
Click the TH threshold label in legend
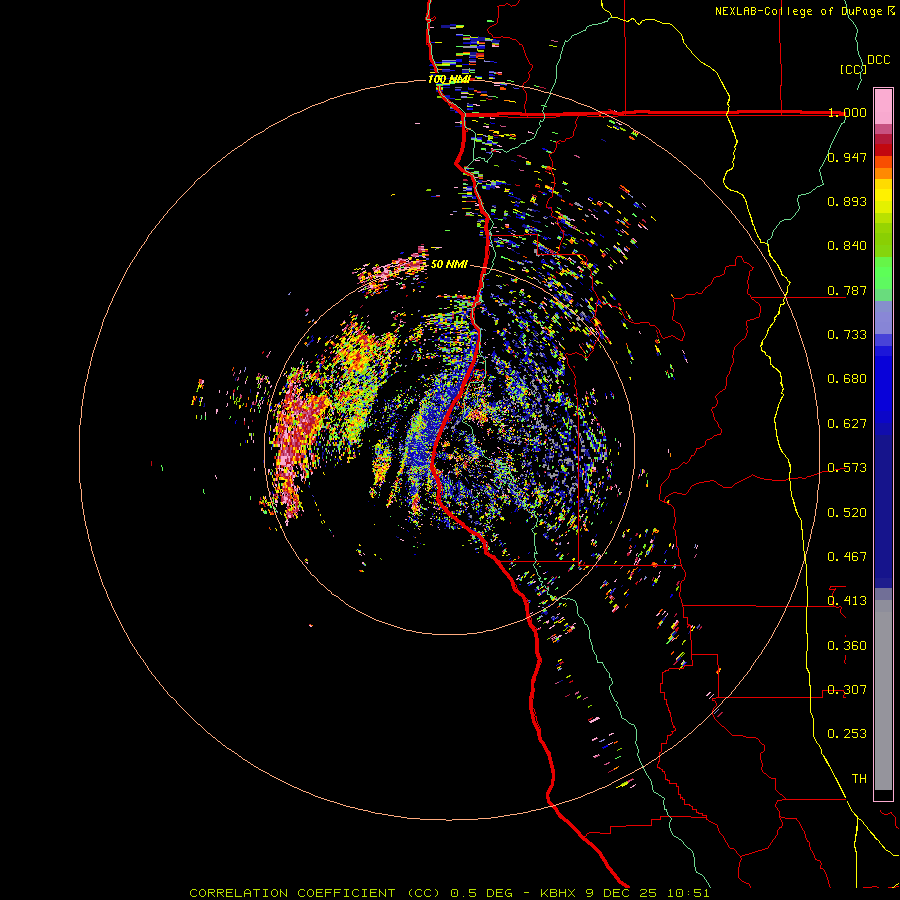859,779
